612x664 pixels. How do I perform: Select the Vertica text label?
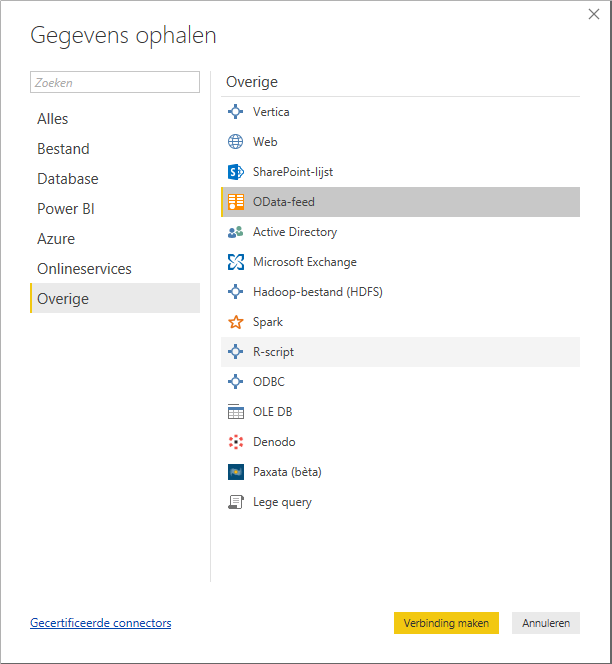click(271, 112)
